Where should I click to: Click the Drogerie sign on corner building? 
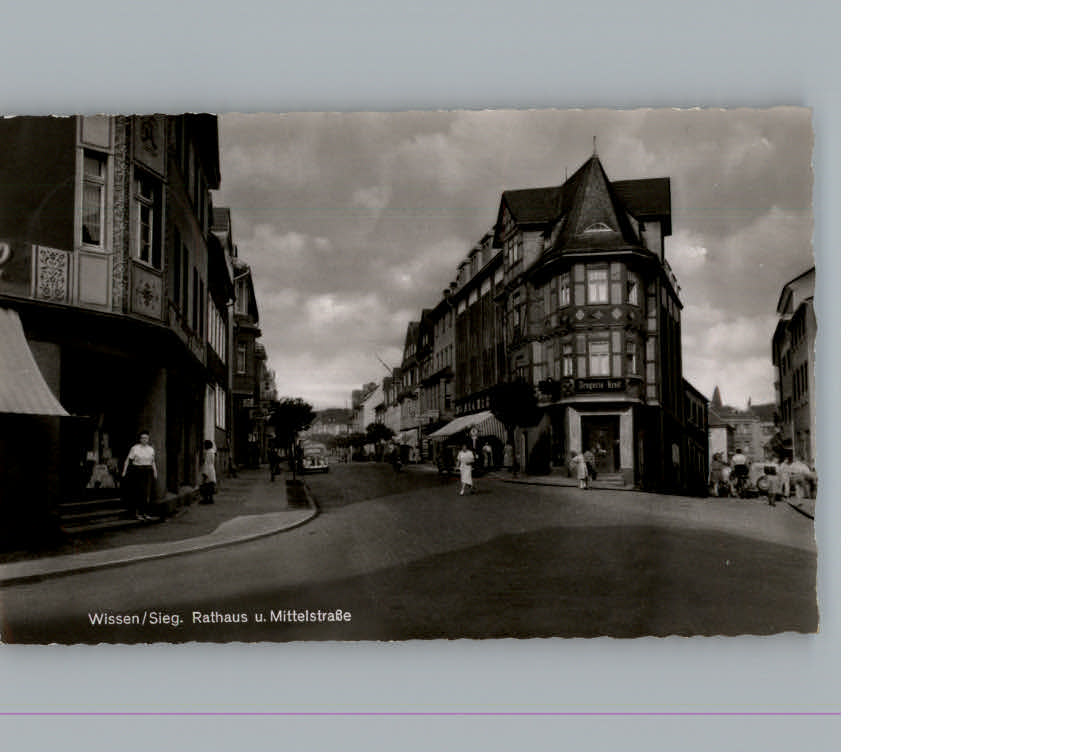click(x=598, y=385)
